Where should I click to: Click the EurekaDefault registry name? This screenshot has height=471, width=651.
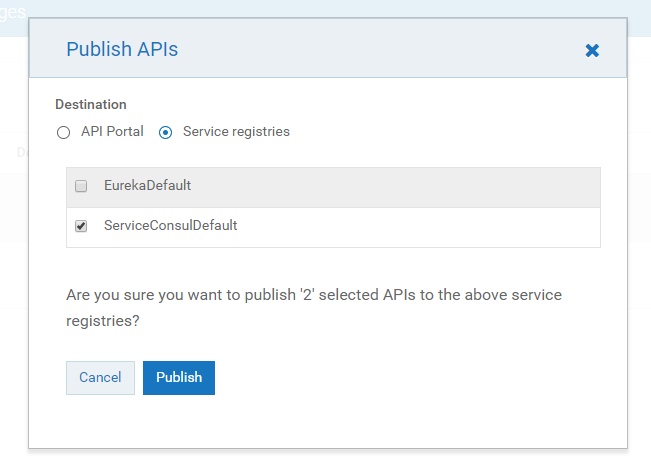pos(147,185)
